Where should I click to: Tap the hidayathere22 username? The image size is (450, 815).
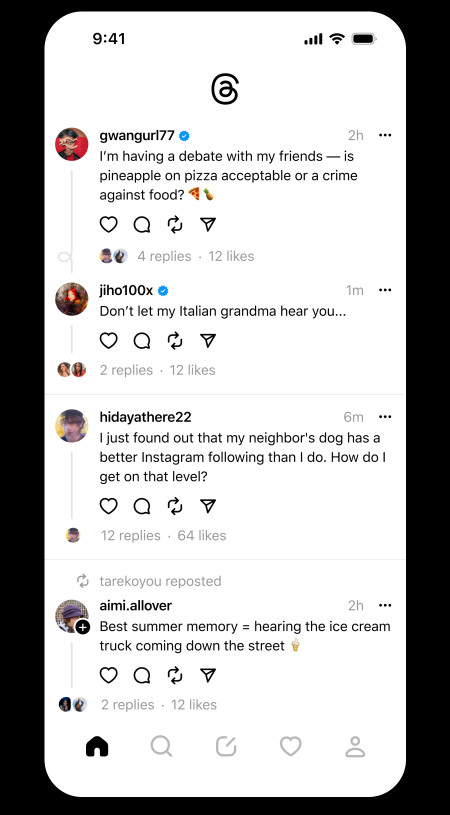click(x=145, y=417)
